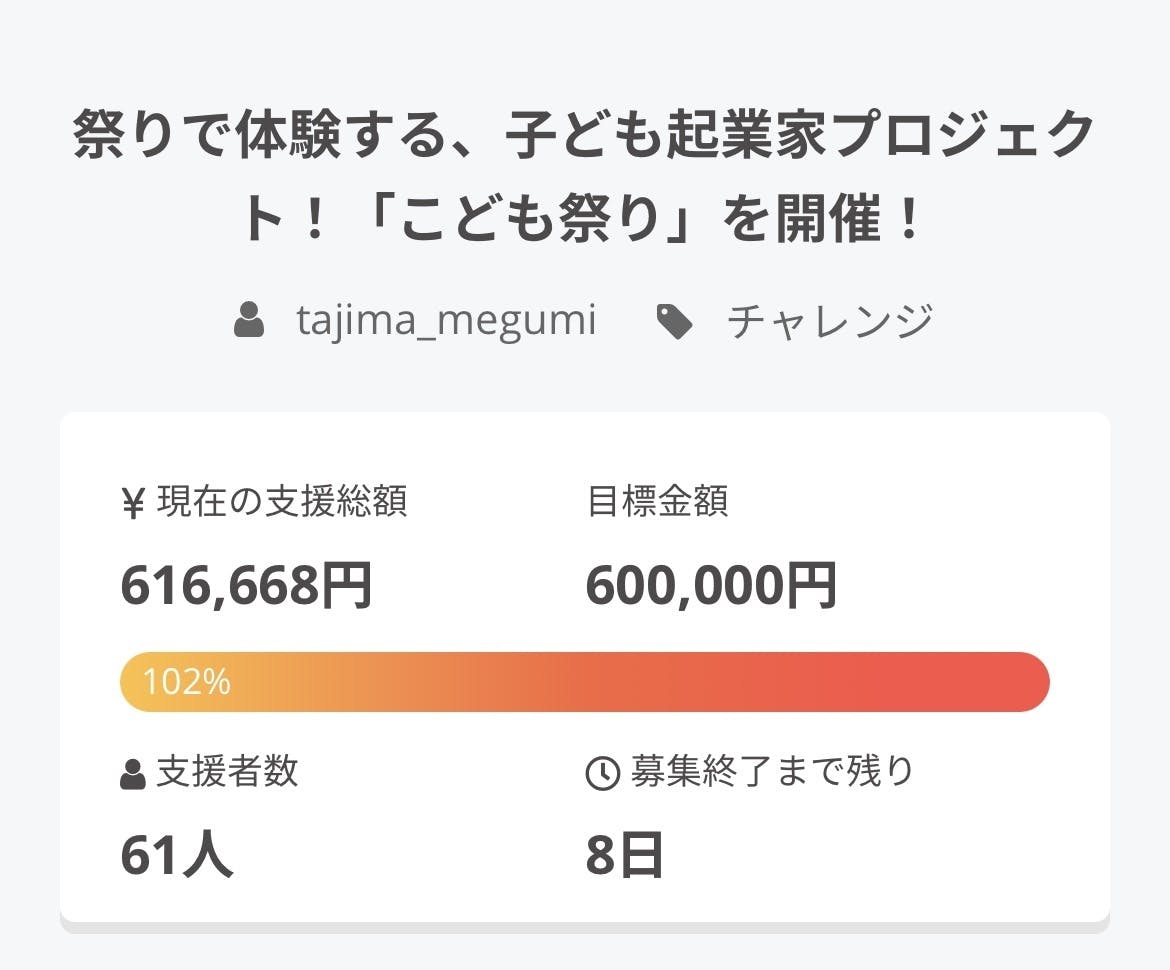Click the tag icon before チャレンジ

[x=675, y=322]
